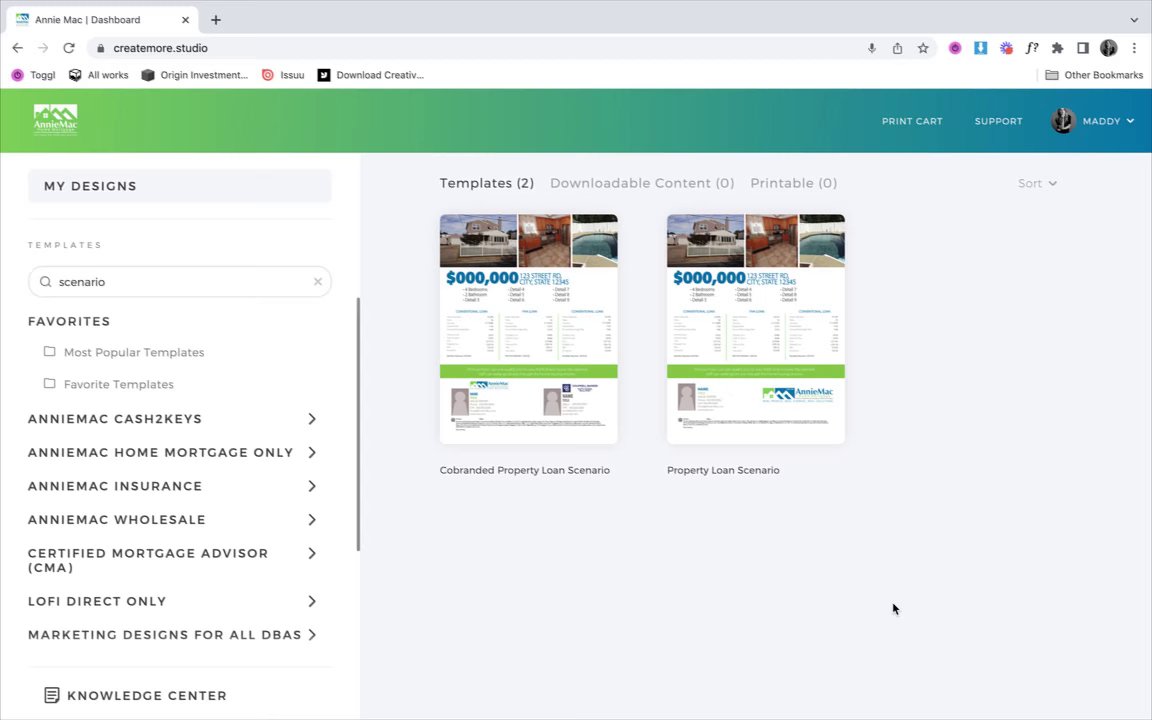Open the Download Creativ... bookmark
The image size is (1152, 720).
(x=371, y=75)
